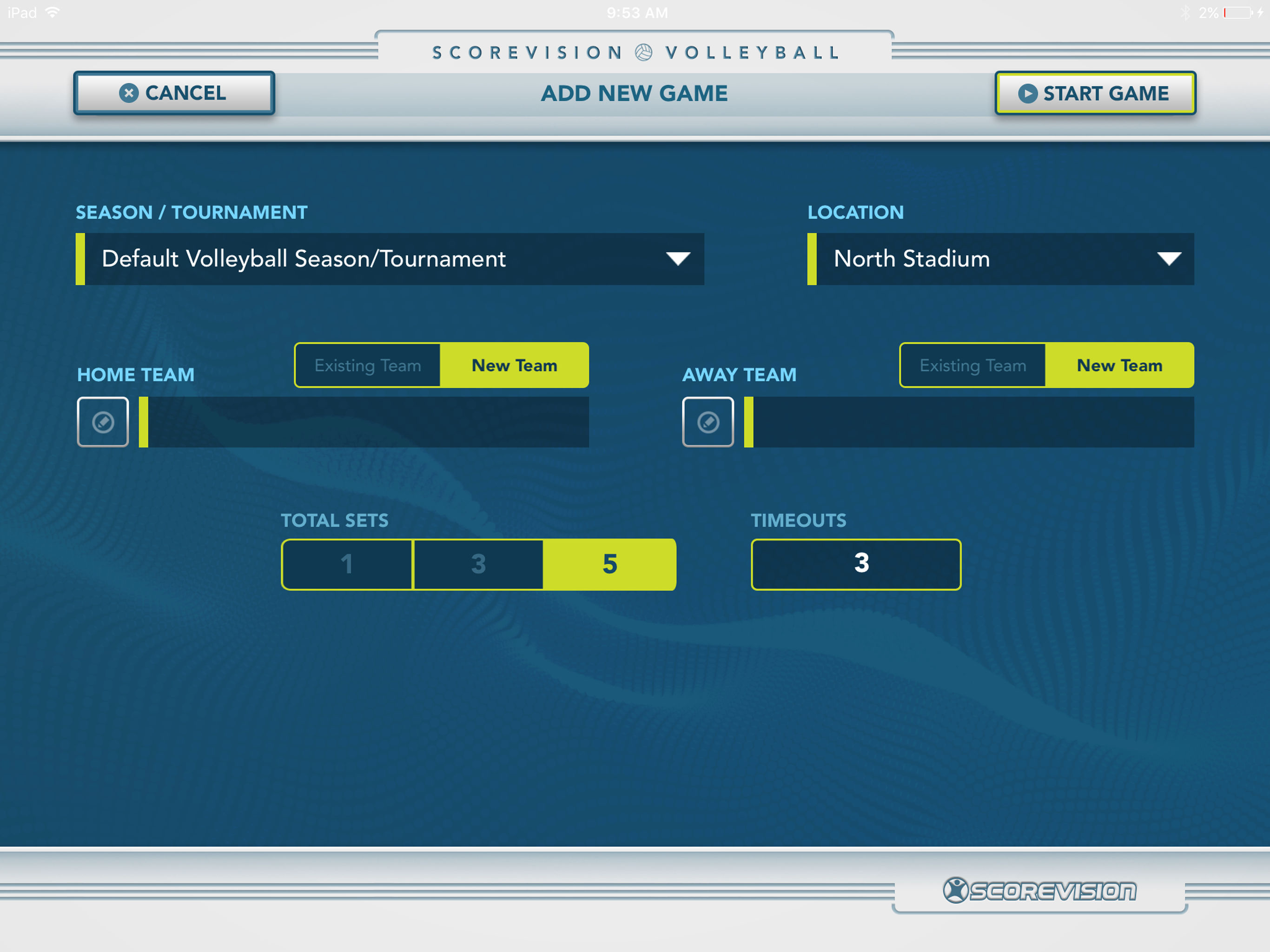Select Existing Team for Home Team
Viewport: 1270px width, 952px height.
(368, 365)
